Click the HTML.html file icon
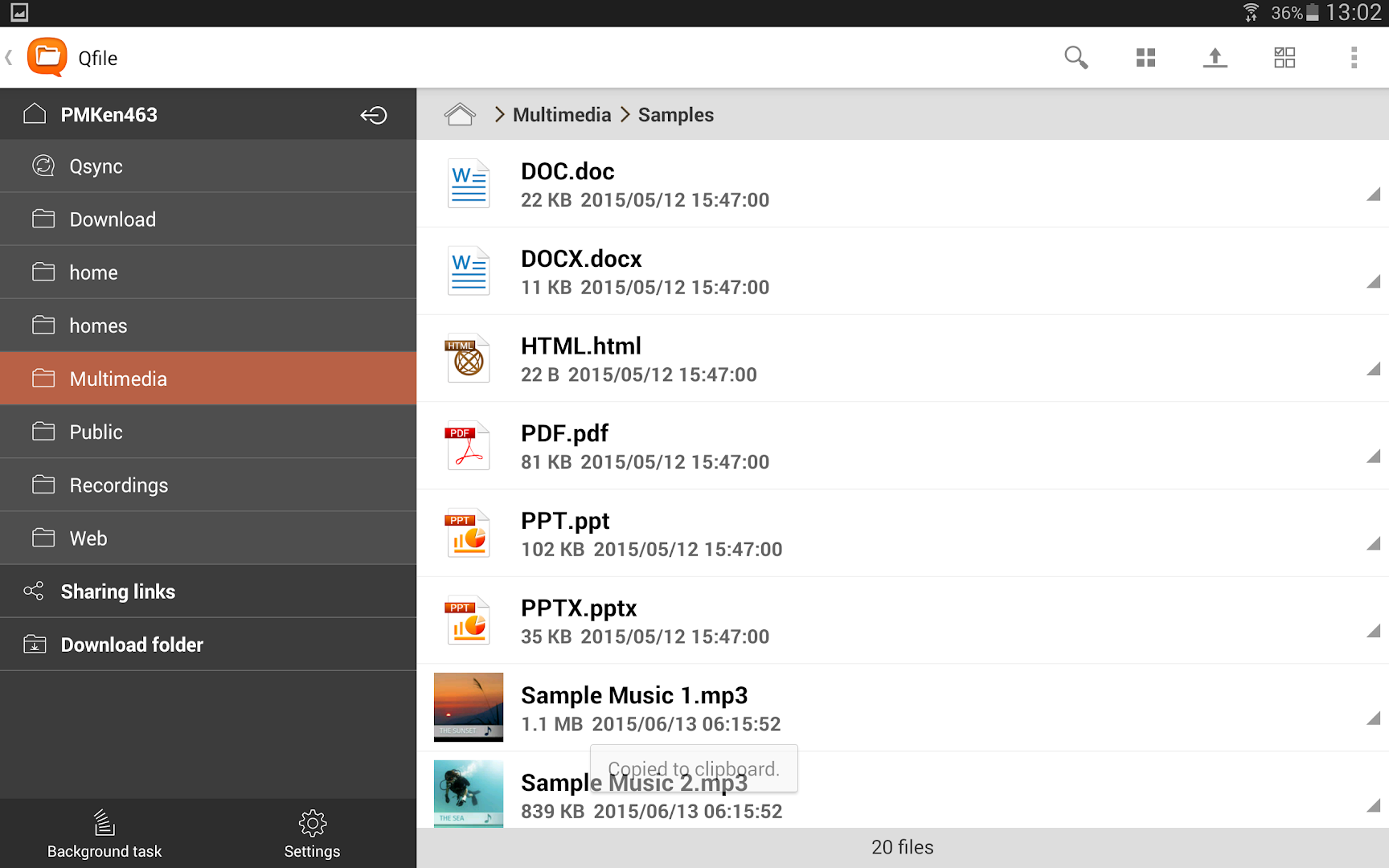Screen dimensions: 1389x868 467,358
